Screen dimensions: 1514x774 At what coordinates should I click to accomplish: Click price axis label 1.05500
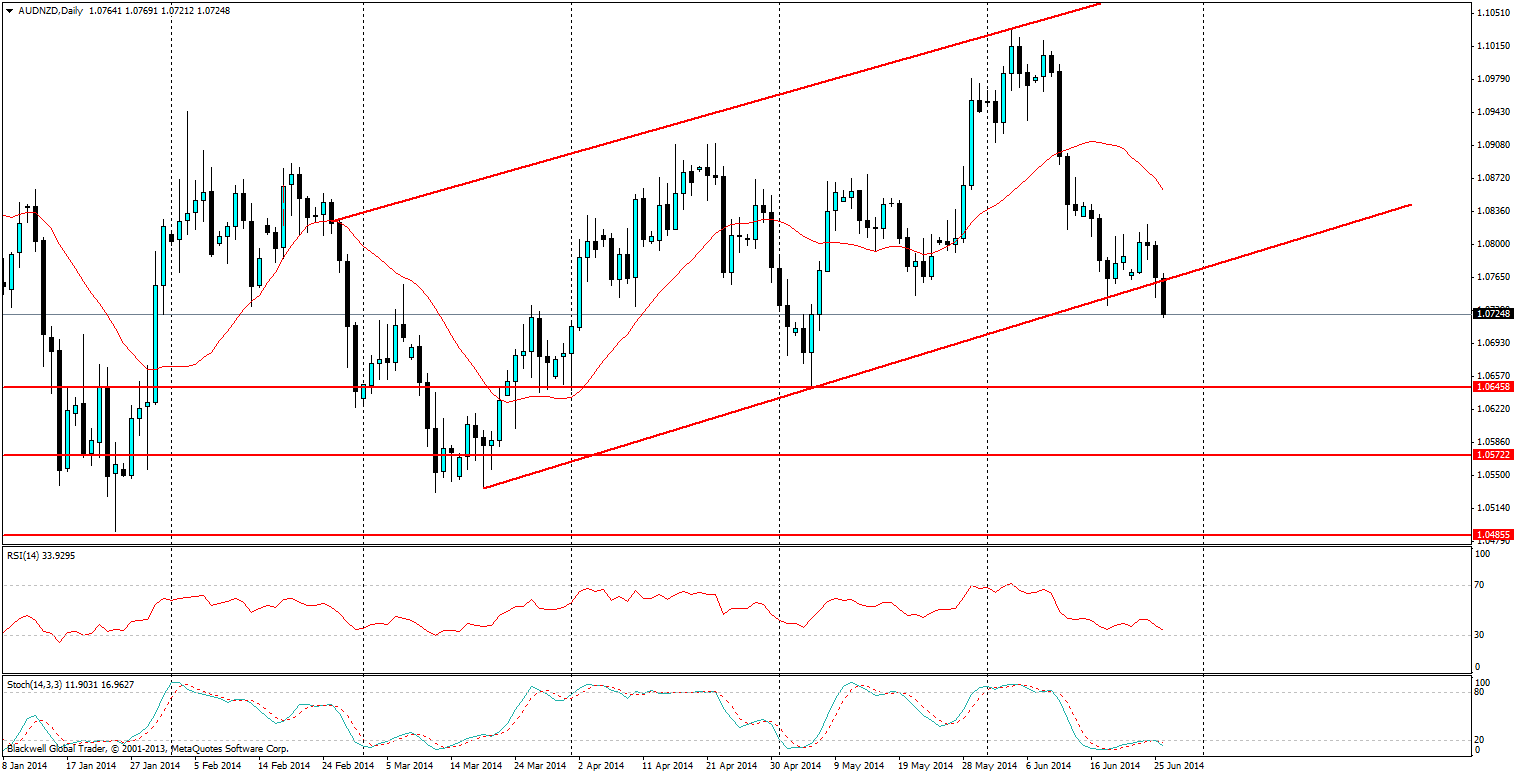click(x=1493, y=475)
